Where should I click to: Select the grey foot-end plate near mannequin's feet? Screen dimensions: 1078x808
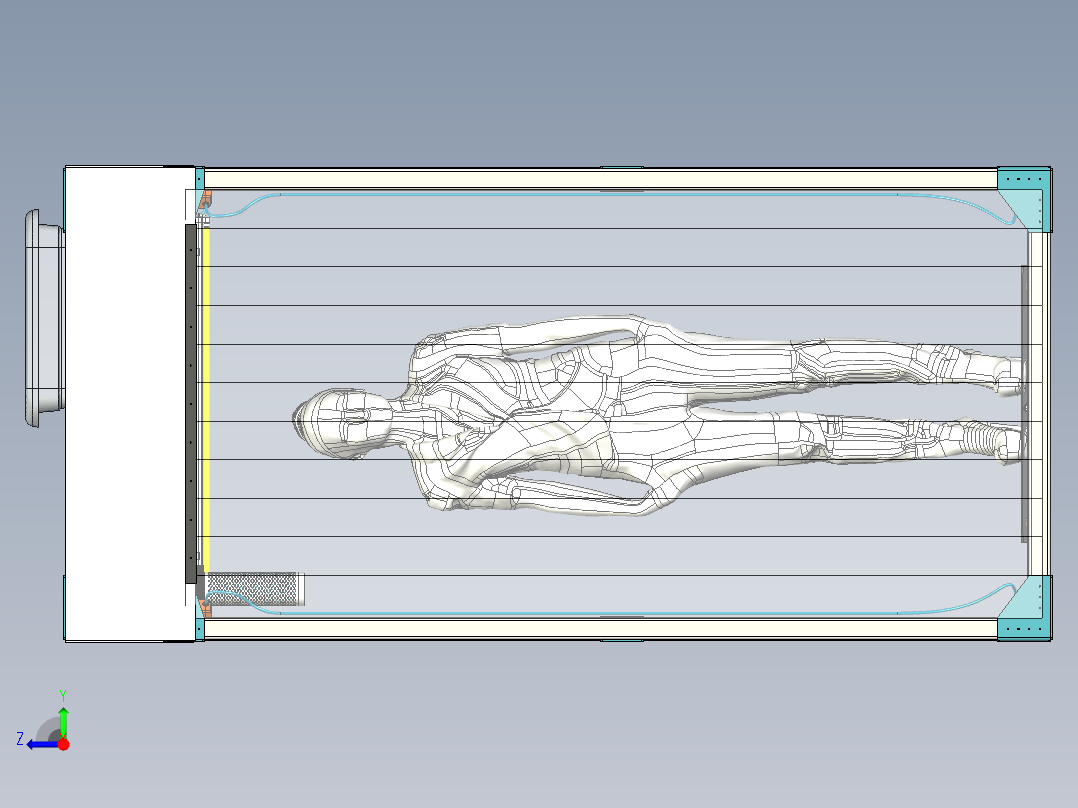coord(1024,404)
